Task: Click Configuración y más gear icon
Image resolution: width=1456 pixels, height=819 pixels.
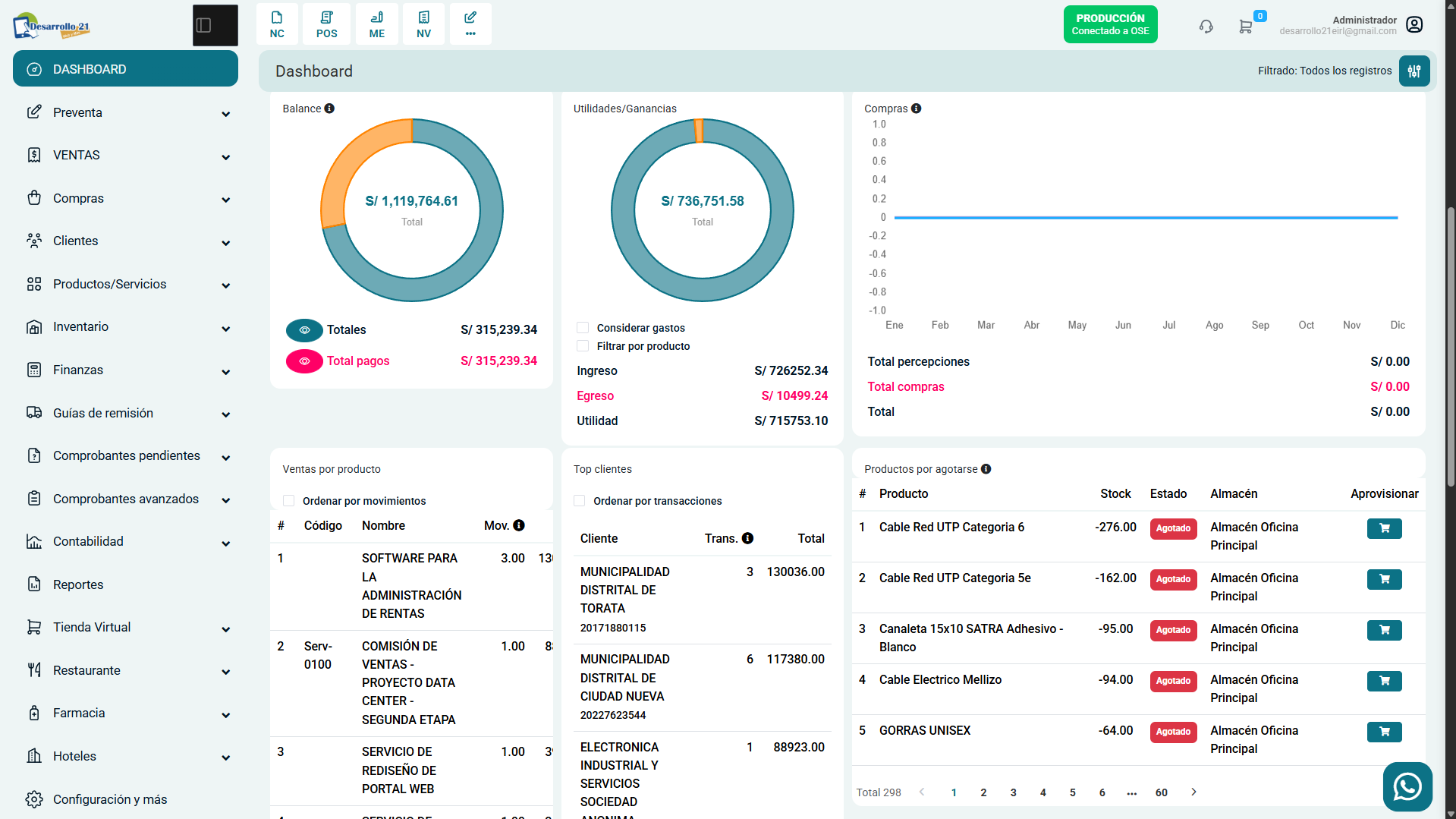Action: pos(34,799)
